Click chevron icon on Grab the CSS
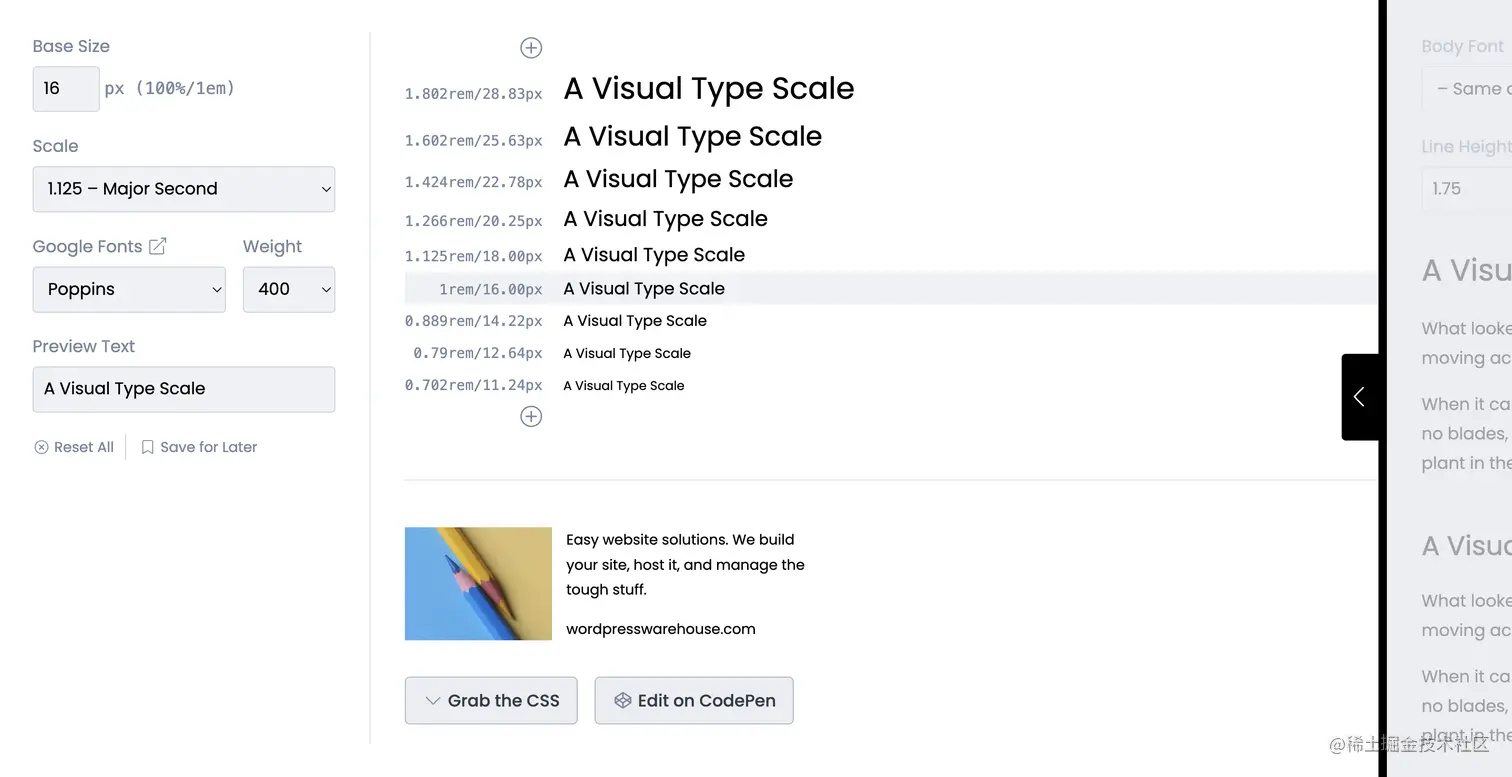1512x777 pixels. pos(432,701)
